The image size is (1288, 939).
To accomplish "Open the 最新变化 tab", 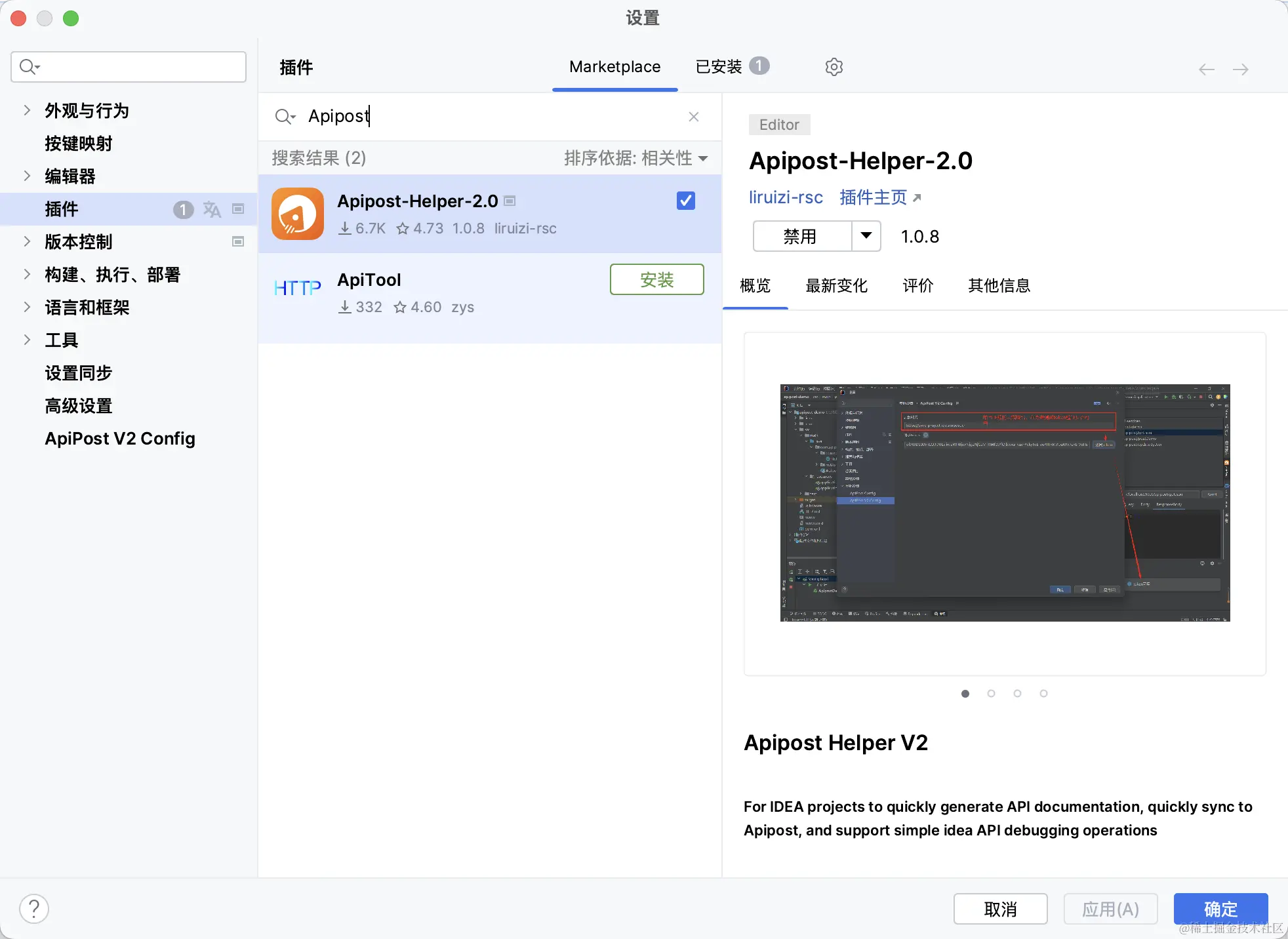I will [836, 286].
